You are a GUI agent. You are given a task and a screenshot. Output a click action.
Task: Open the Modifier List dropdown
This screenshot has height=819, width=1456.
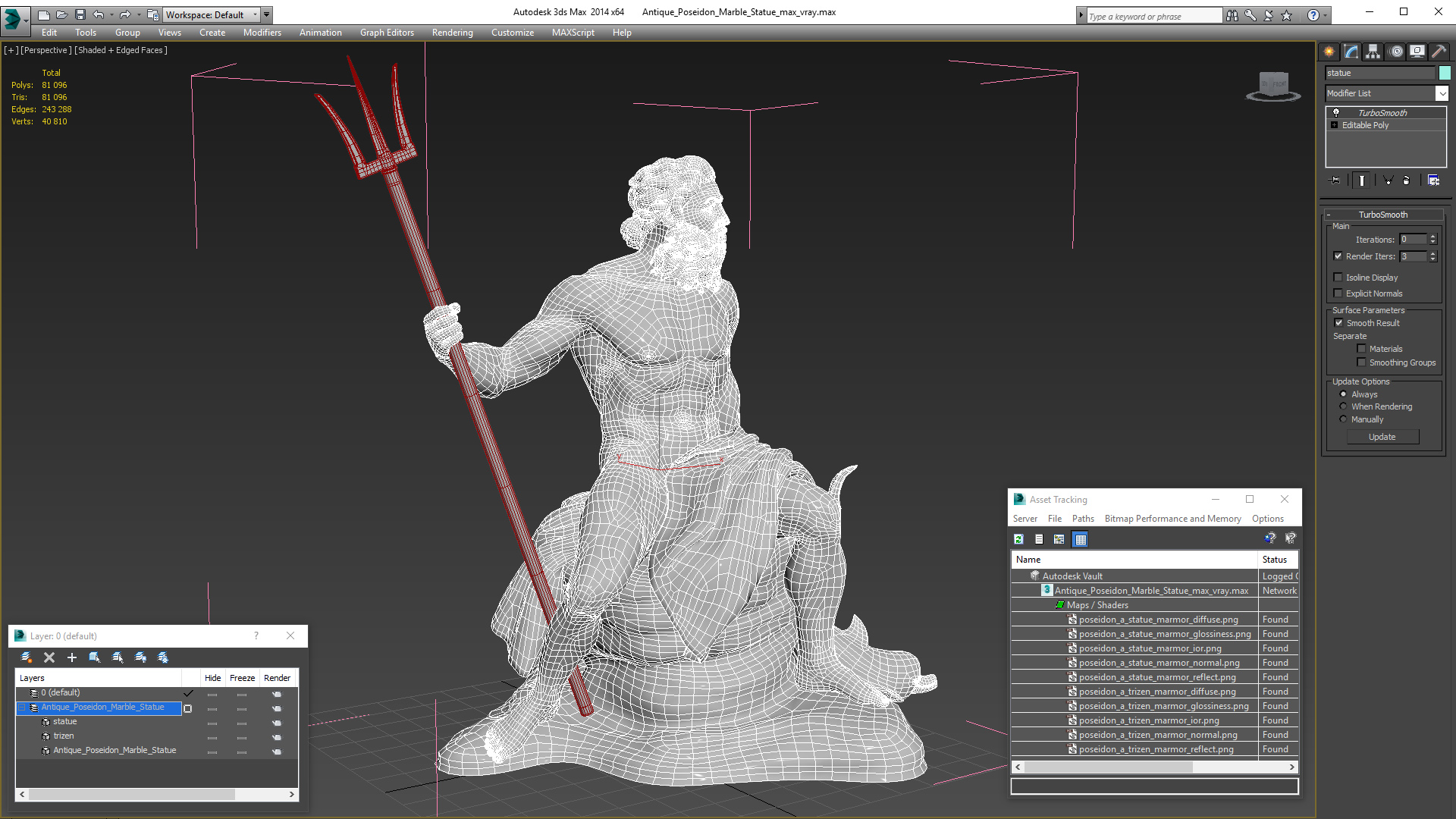pyautogui.click(x=1441, y=93)
